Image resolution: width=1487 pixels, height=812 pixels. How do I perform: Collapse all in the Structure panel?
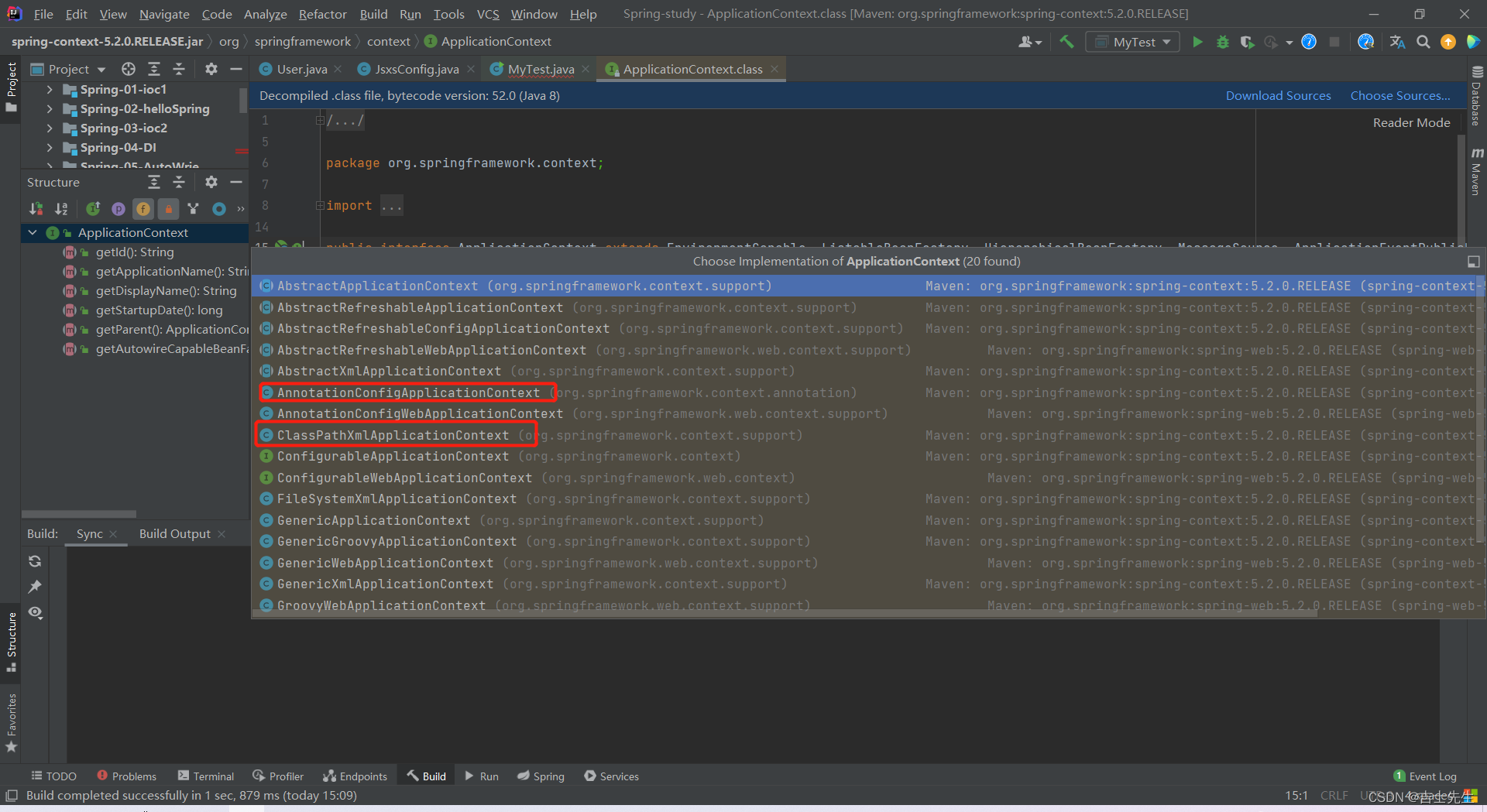click(x=179, y=182)
